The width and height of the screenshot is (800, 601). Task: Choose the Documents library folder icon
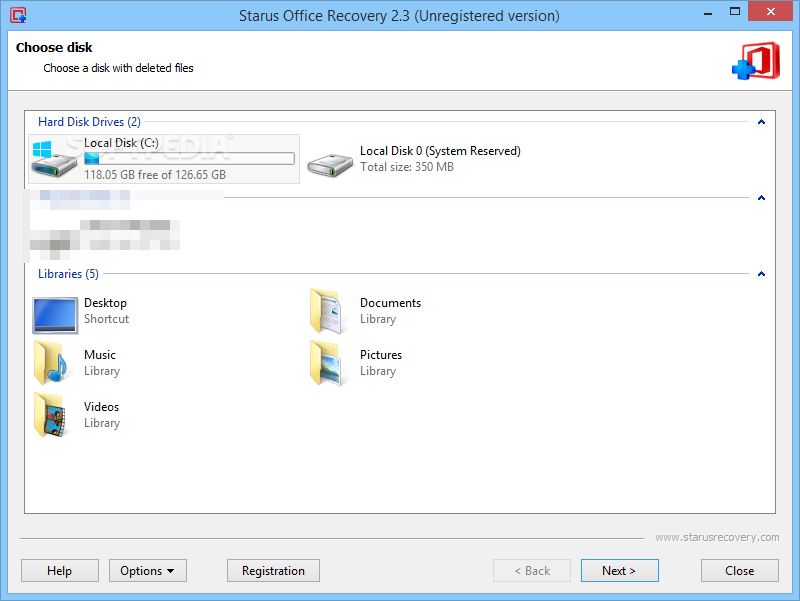(326, 311)
